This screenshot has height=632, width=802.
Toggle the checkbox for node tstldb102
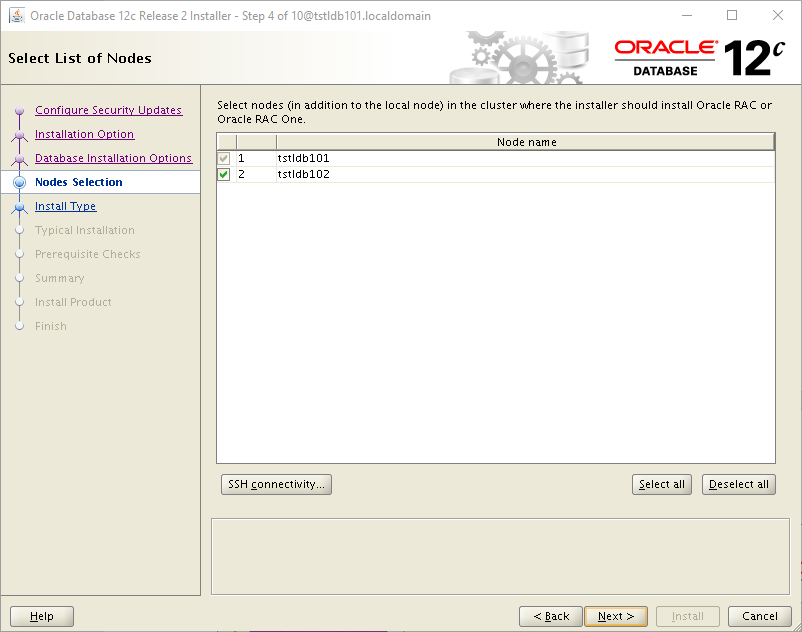(x=224, y=174)
